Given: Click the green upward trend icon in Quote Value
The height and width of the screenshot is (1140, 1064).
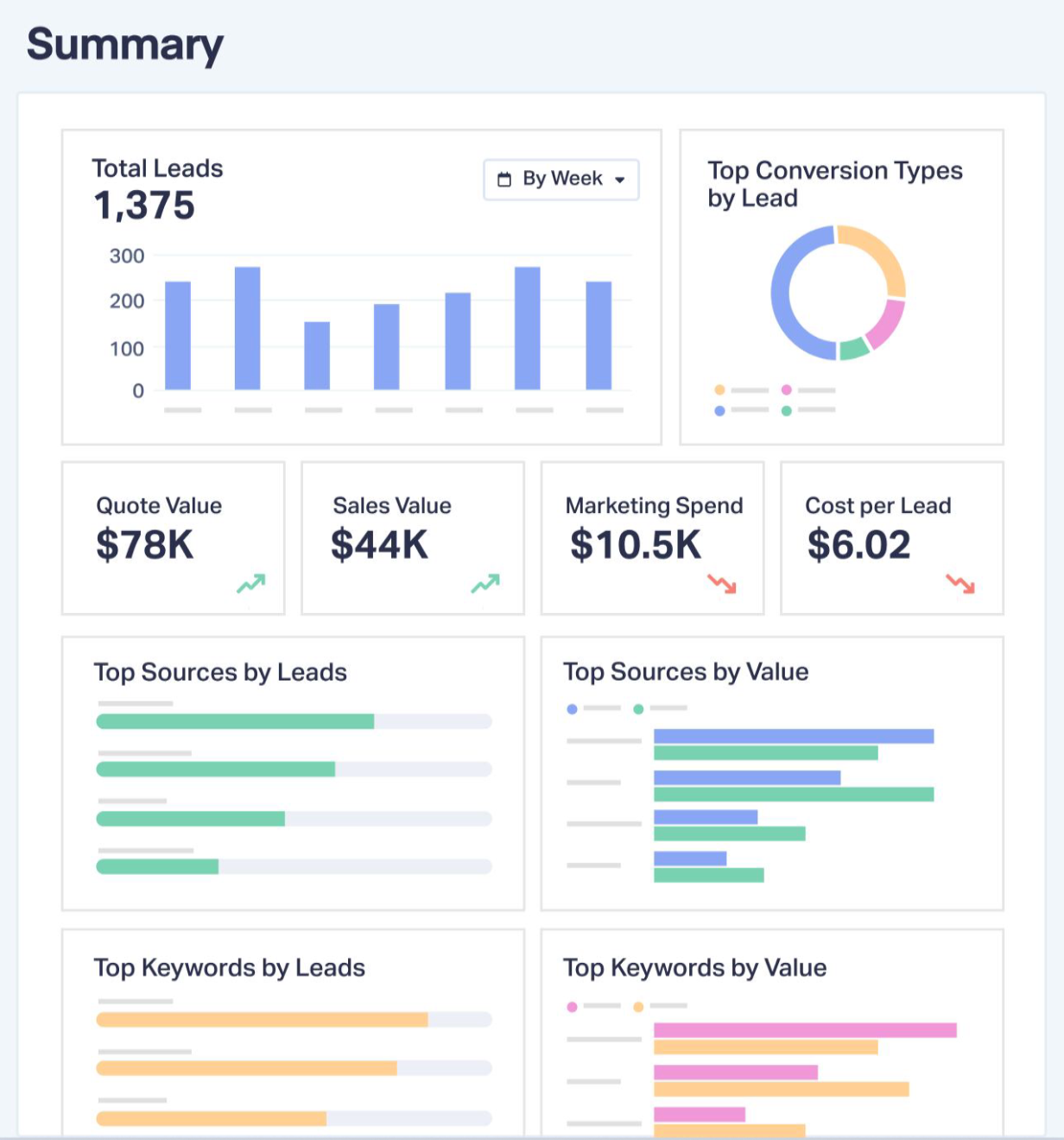Looking at the screenshot, I should point(250,585).
